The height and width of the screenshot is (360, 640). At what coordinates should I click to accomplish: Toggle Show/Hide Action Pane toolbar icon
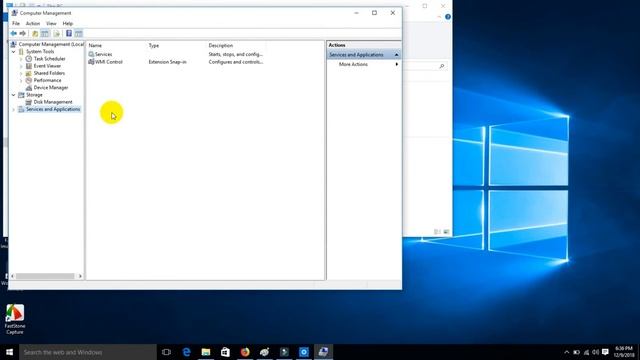(x=78, y=33)
